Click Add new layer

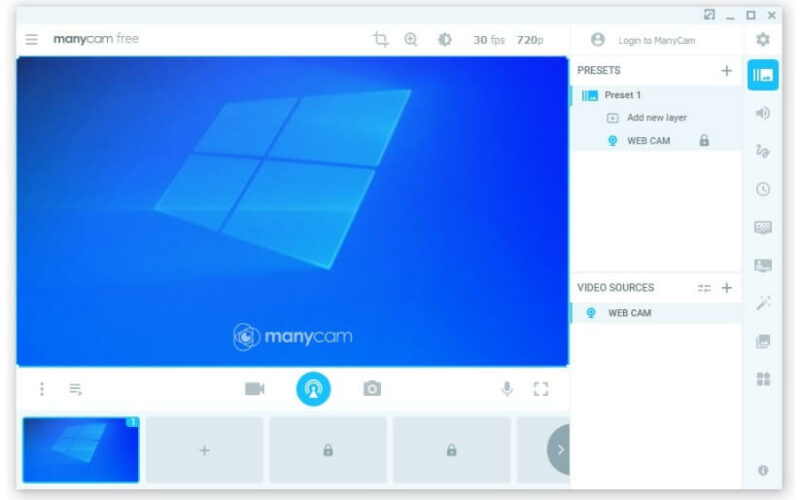point(656,118)
